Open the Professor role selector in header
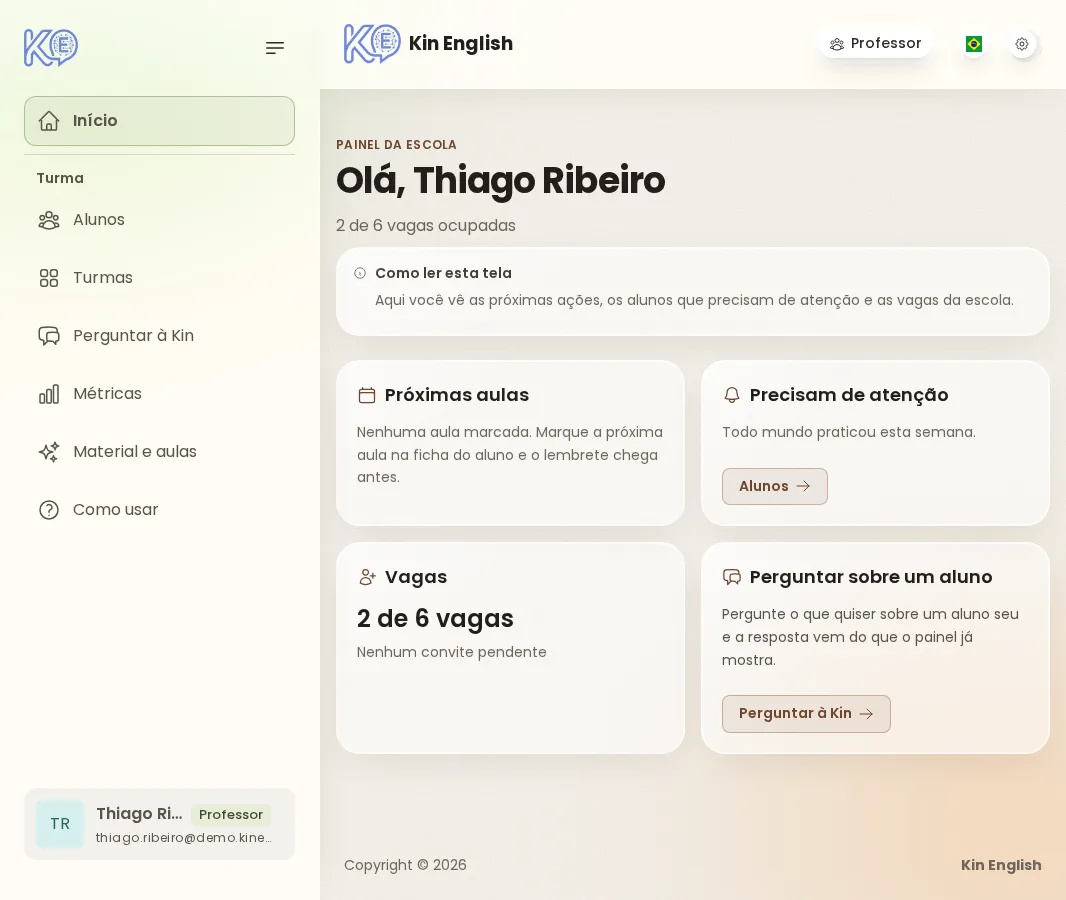Image resolution: width=1066 pixels, height=900 pixels. tap(875, 44)
